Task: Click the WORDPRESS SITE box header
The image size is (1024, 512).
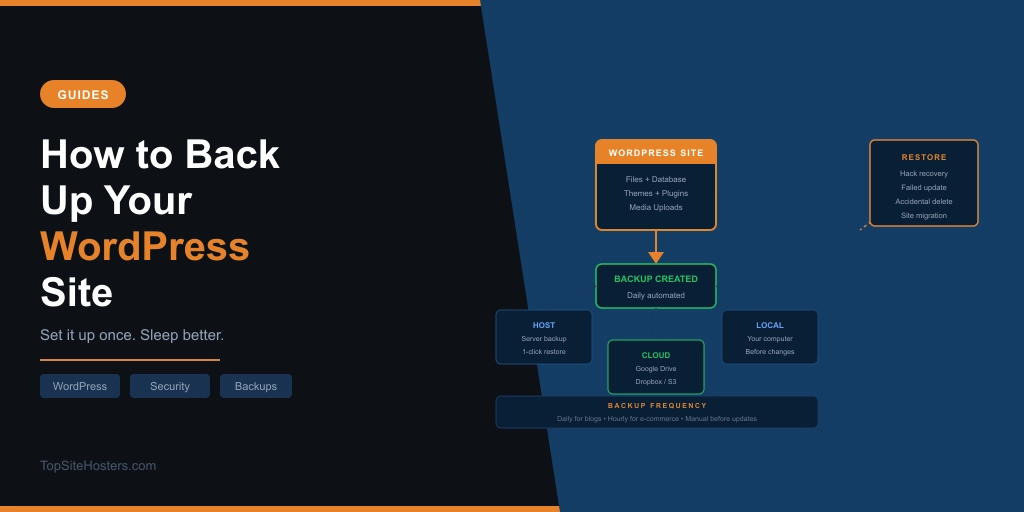Action: click(x=656, y=153)
